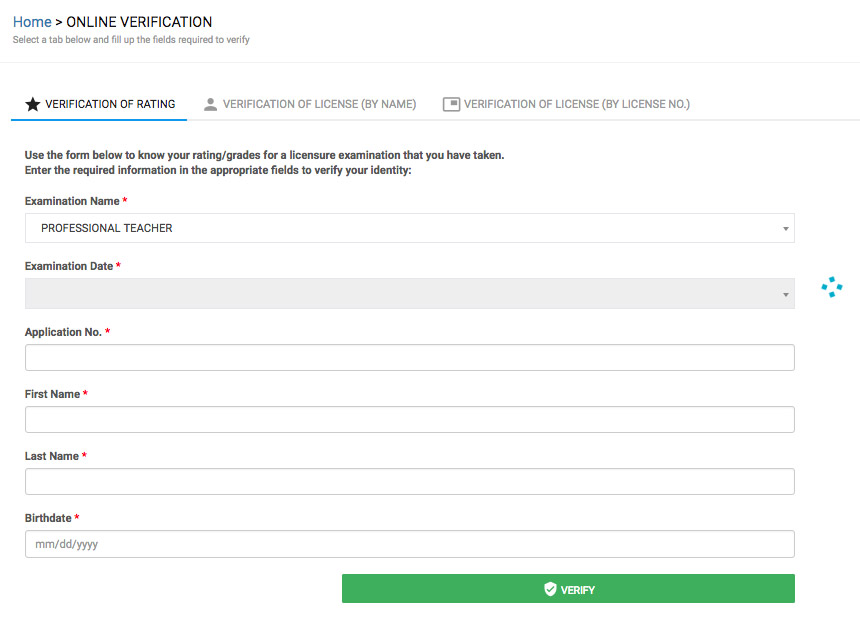Open the Examination Name dropdown arrow

tap(785, 228)
